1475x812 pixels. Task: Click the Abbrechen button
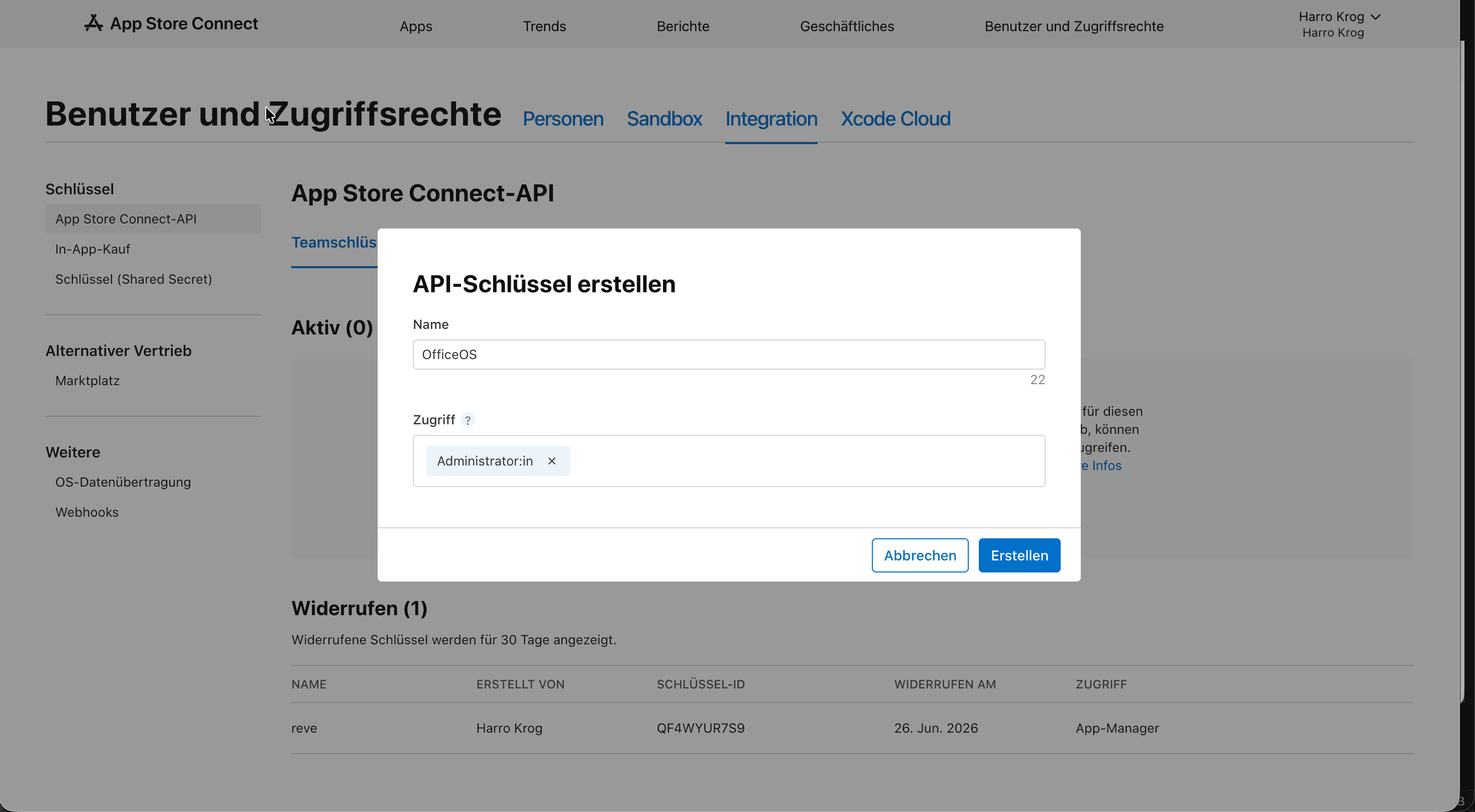tap(920, 555)
